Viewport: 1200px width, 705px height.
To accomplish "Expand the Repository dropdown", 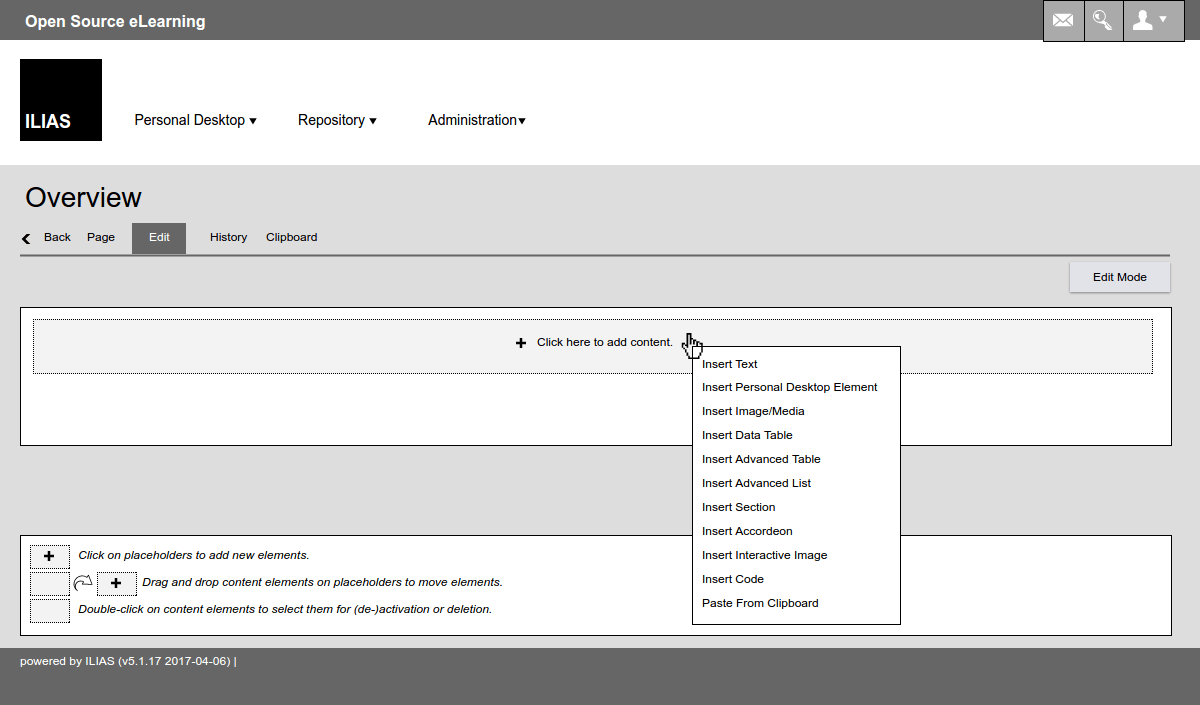I will (x=337, y=120).
